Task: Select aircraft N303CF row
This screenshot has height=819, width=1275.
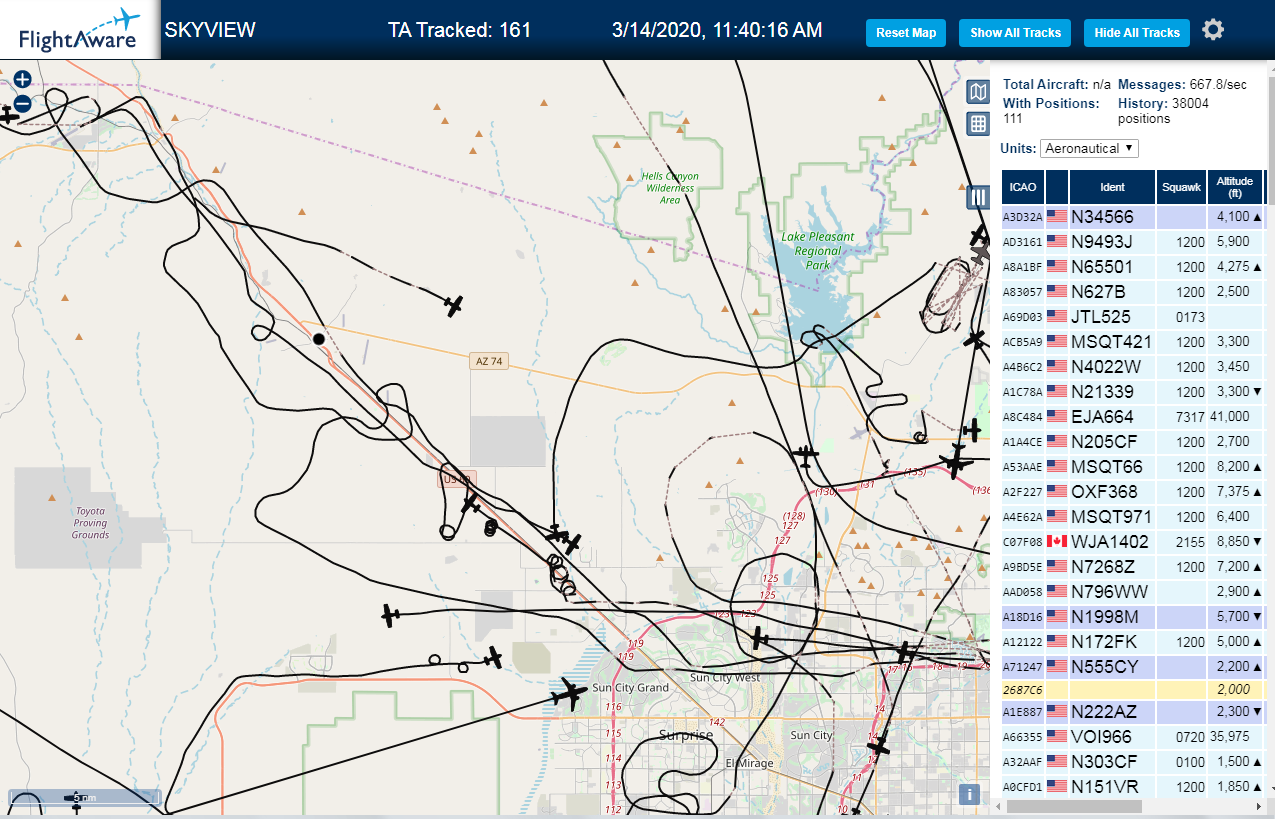Action: click(x=1133, y=762)
